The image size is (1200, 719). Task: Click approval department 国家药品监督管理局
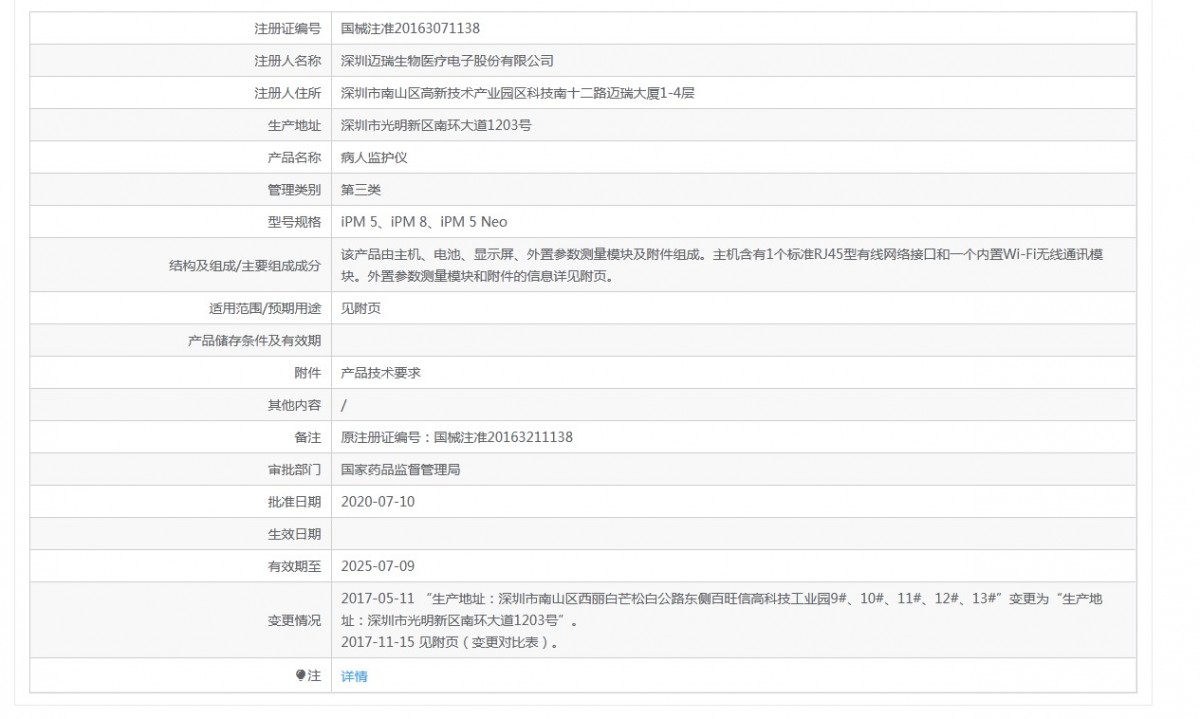[401, 469]
